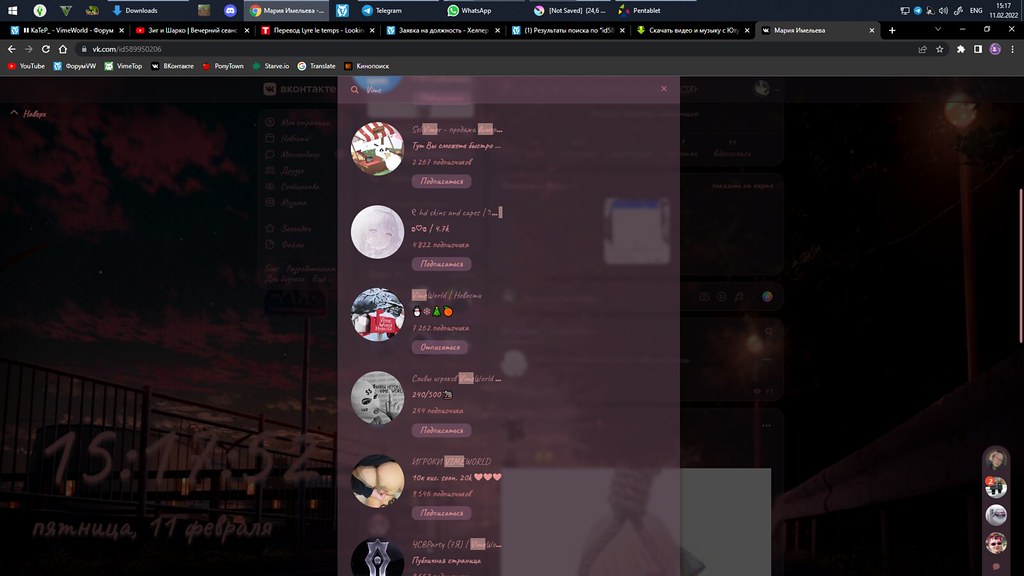Clear the Vime search with X
This screenshot has height=576, width=1024.
663,89
